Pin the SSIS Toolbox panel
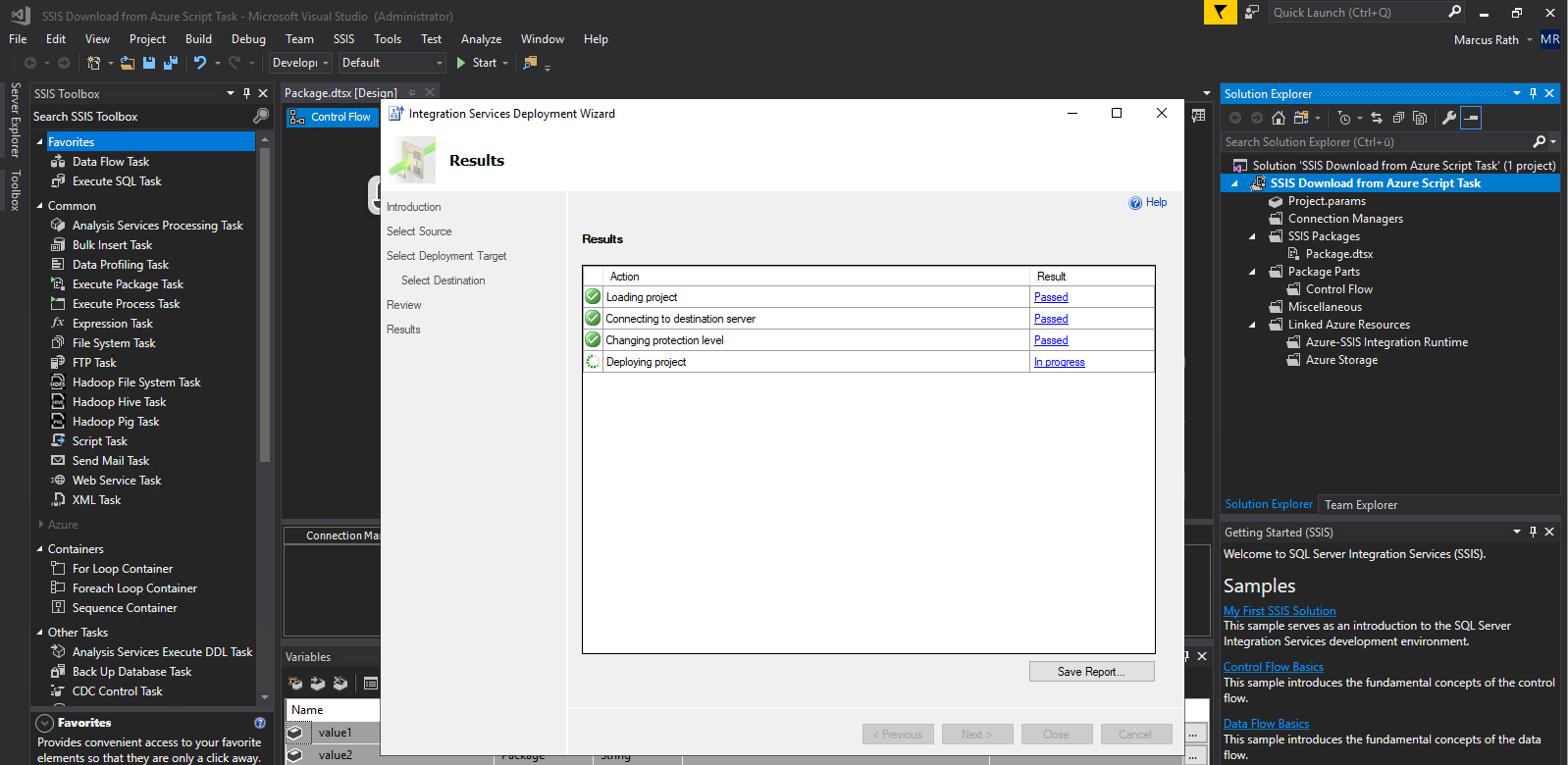Image resolution: width=1568 pixels, height=765 pixels. point(246,93)
